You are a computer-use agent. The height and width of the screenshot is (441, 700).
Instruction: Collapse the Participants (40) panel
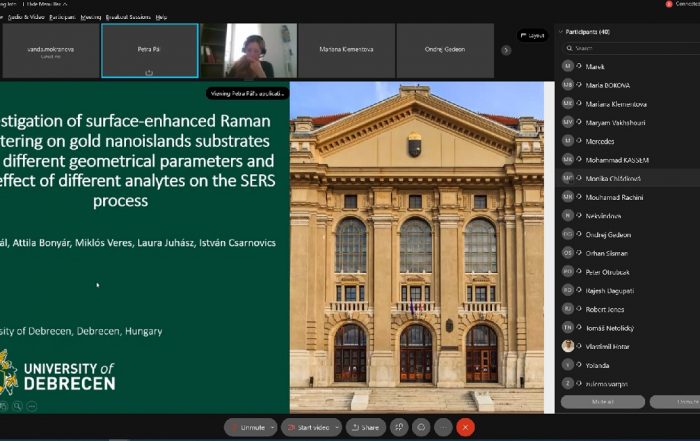561,32
